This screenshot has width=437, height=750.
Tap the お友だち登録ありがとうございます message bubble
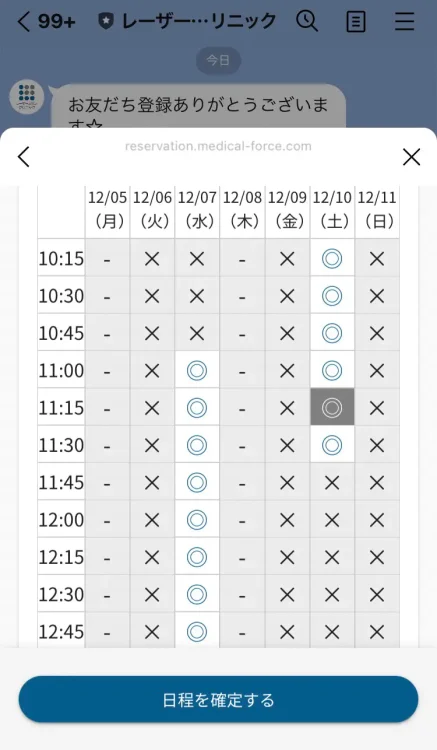198,106
